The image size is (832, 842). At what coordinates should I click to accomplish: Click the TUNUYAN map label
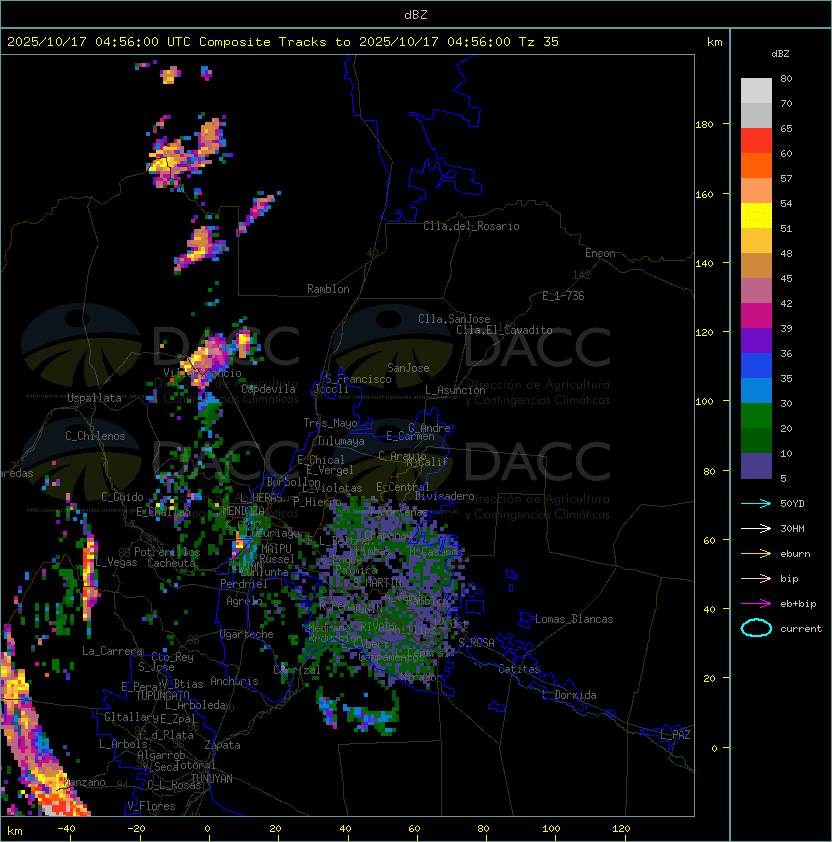[x=212, y=778]
